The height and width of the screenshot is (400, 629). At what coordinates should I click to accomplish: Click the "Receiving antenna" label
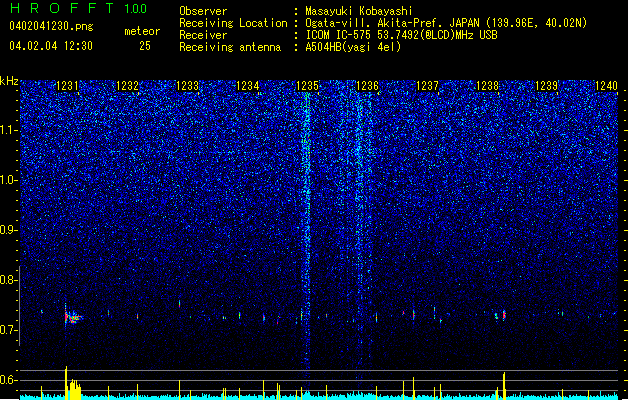pos(230,47)
